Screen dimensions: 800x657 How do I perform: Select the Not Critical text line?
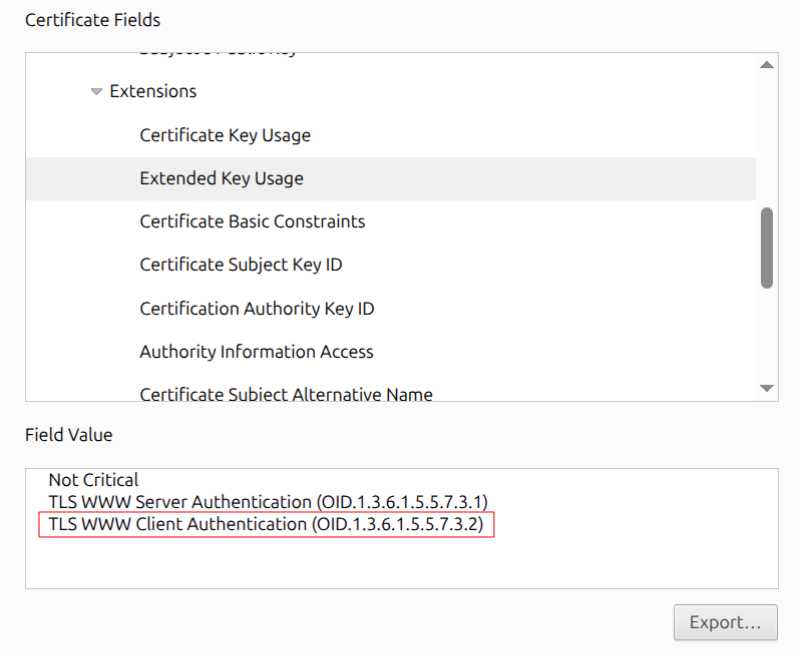point(92,479)
